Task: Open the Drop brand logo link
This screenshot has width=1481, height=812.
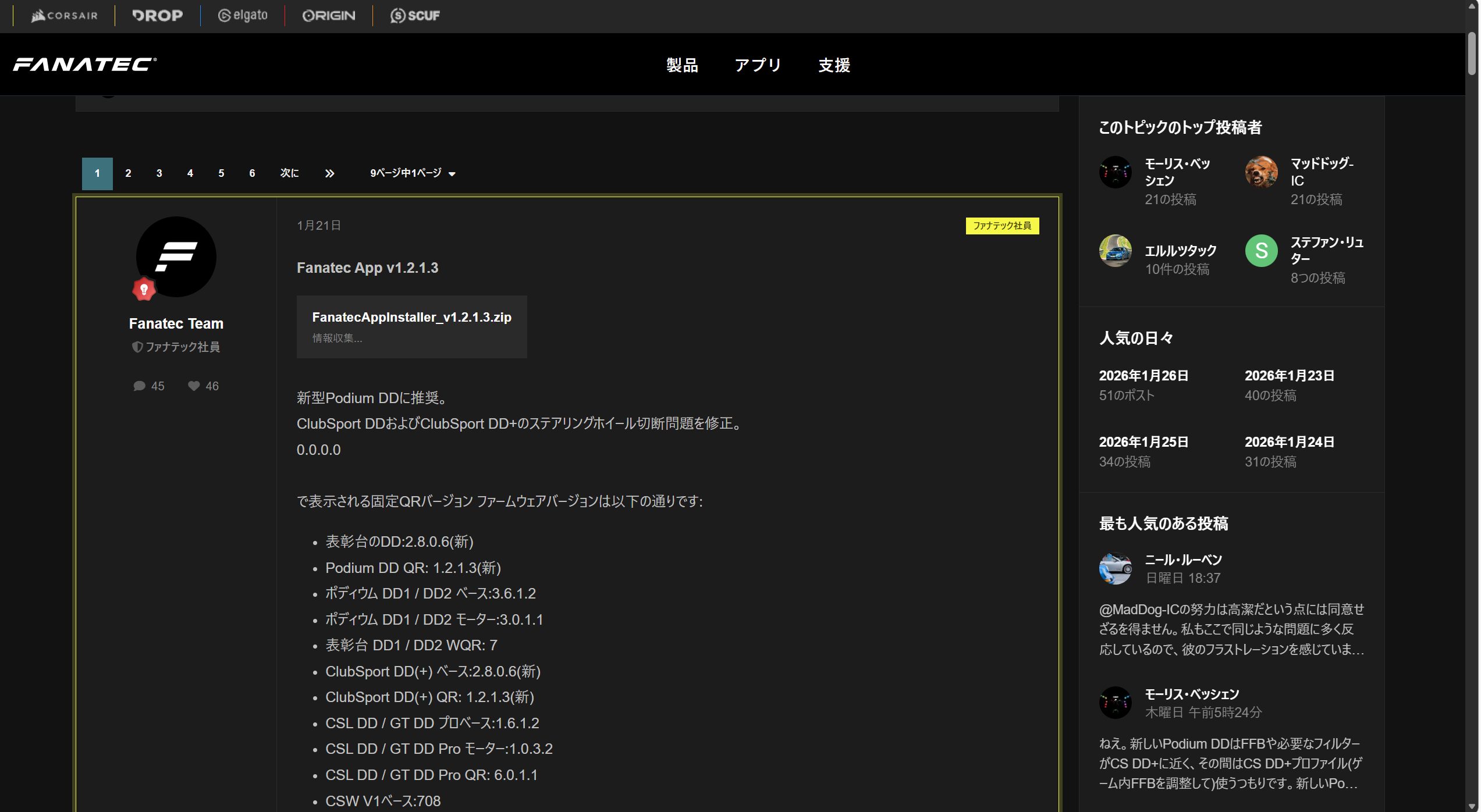Action: click(157, 16)
